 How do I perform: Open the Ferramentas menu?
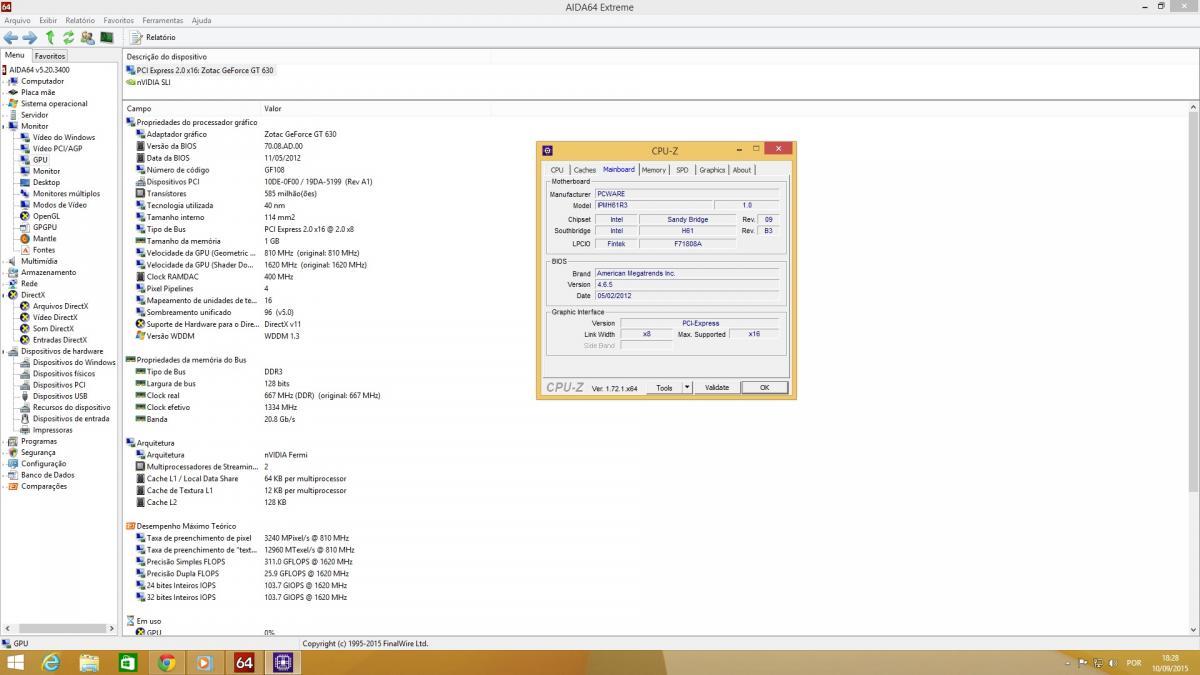coord(162,20)
